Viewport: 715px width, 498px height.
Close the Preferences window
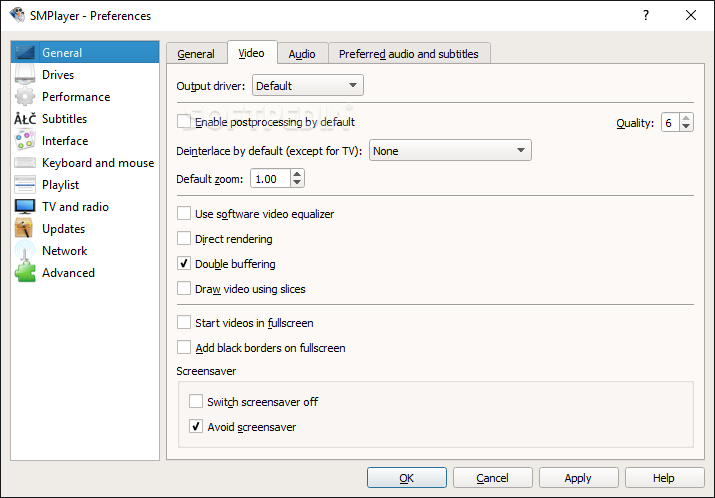tap(691, 15)
